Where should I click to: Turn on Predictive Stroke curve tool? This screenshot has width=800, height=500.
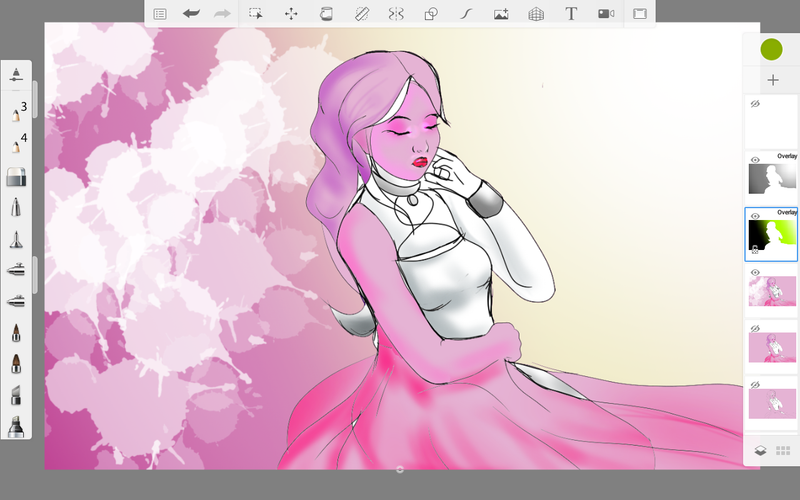(466, 14)
